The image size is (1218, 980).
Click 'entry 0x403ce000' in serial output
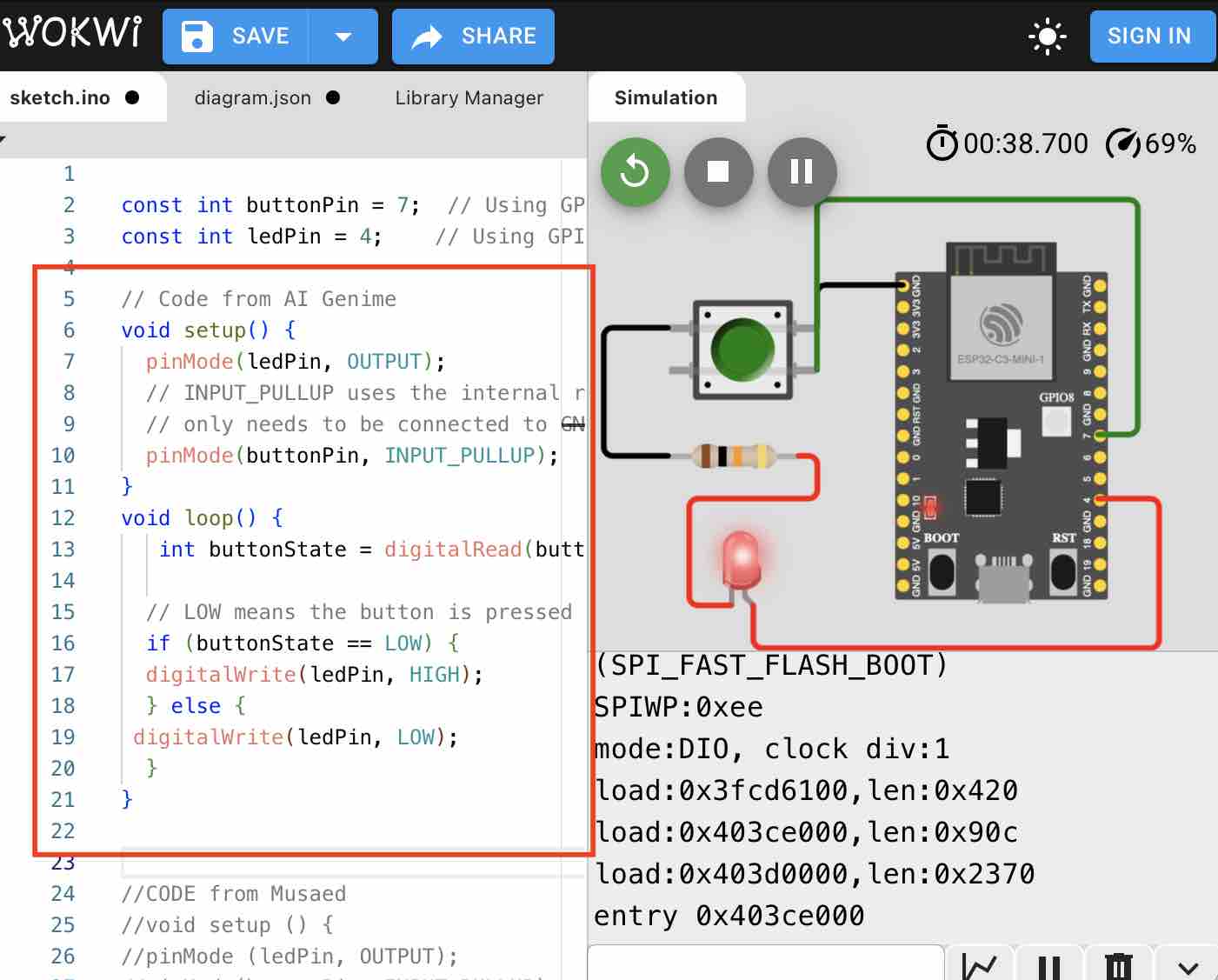pos(729,916)
